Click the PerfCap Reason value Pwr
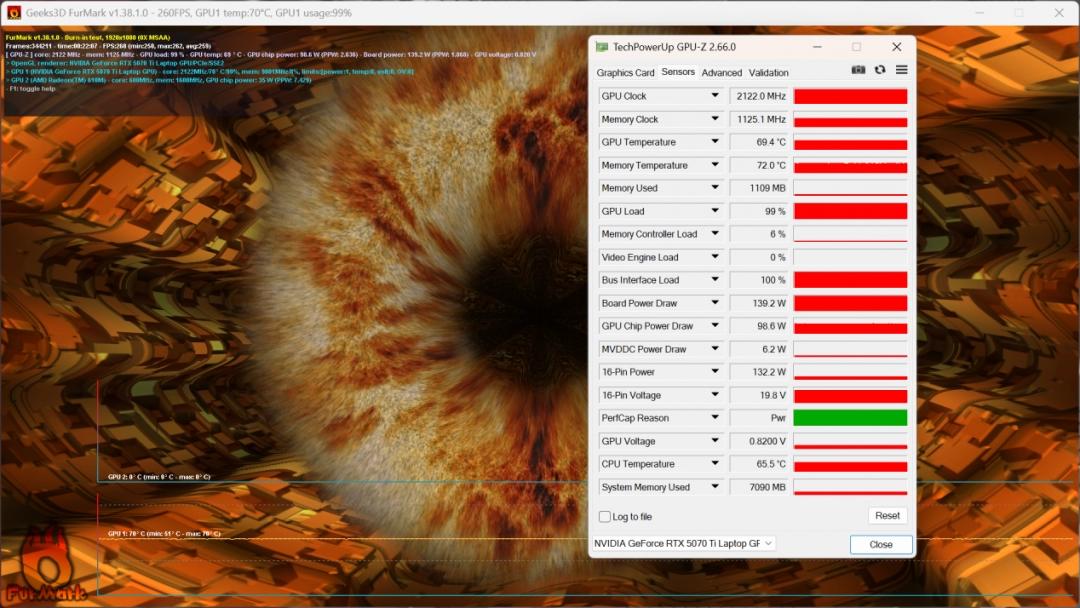 778,418
